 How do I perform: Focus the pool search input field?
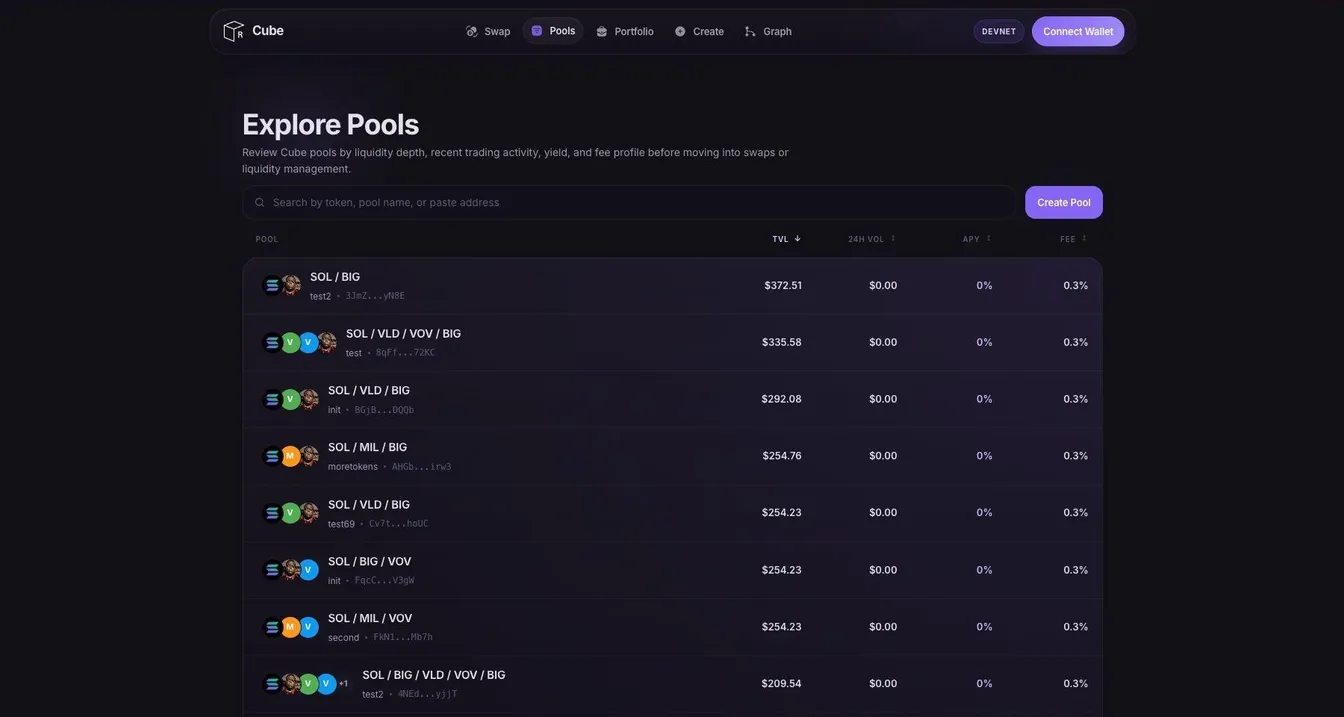pos(628,202)
